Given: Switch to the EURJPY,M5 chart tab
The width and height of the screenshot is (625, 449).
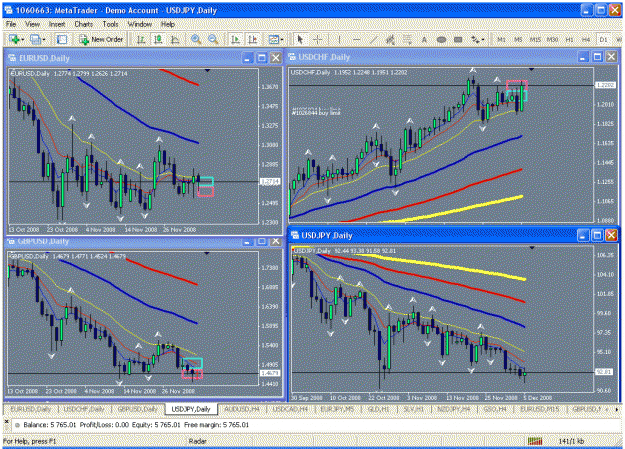Looking at the screenshot, I should (337, 409).
